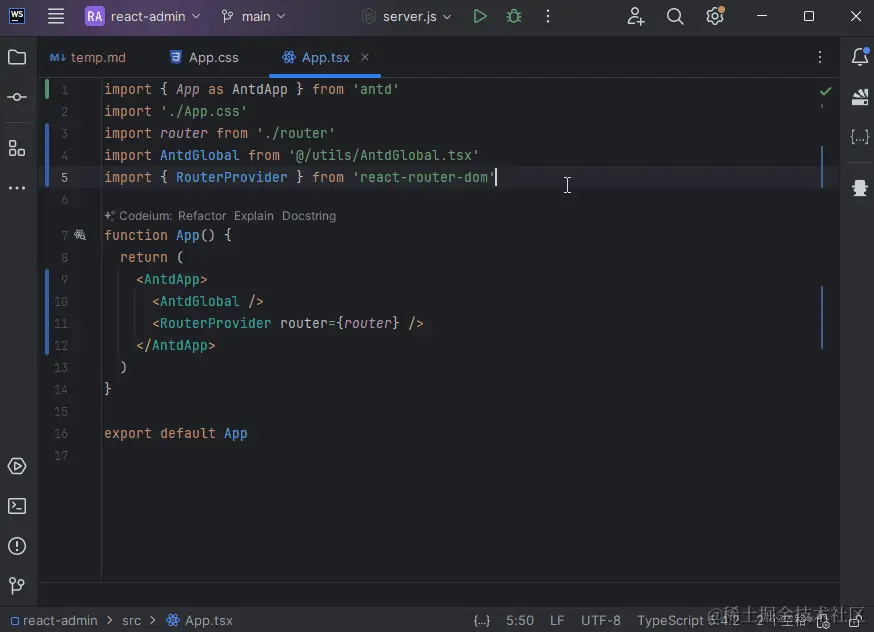Open editor tabs options menu
This screenshot has height=632, width=874.
[x=819, y=57]
